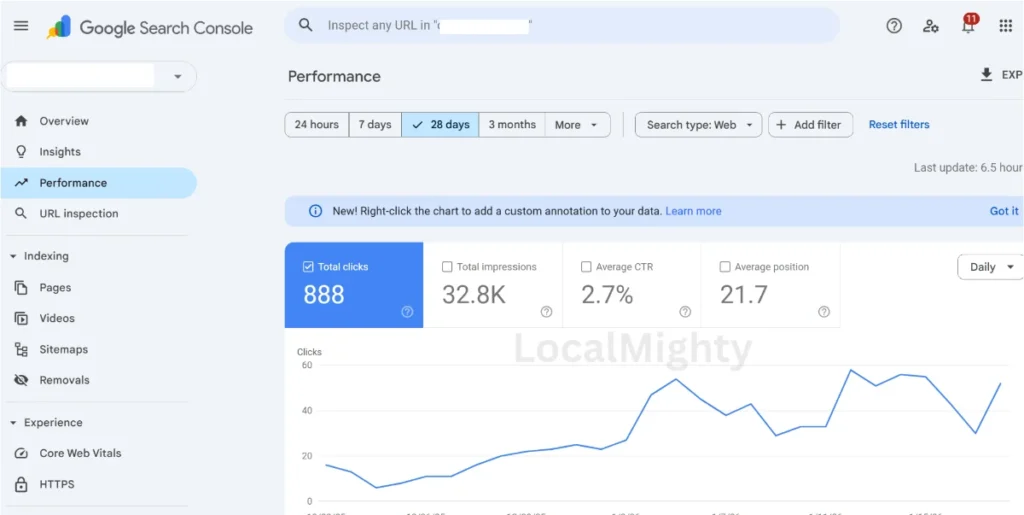This screenshot has height=515, width=1024.
Task: Click info icon in annotation banner
Action: (315, 211)
